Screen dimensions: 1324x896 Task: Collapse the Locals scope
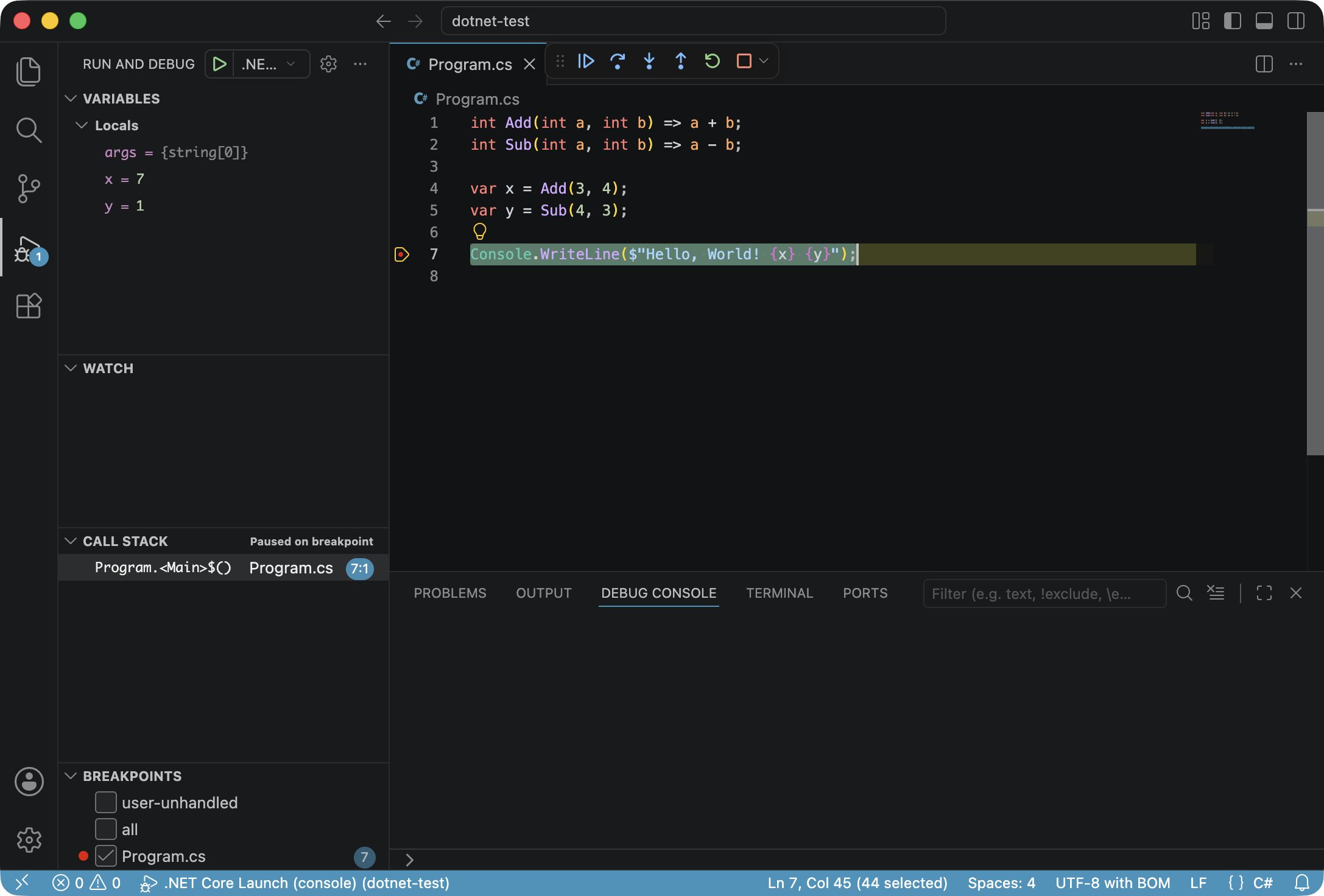click(x=82, y=125)
